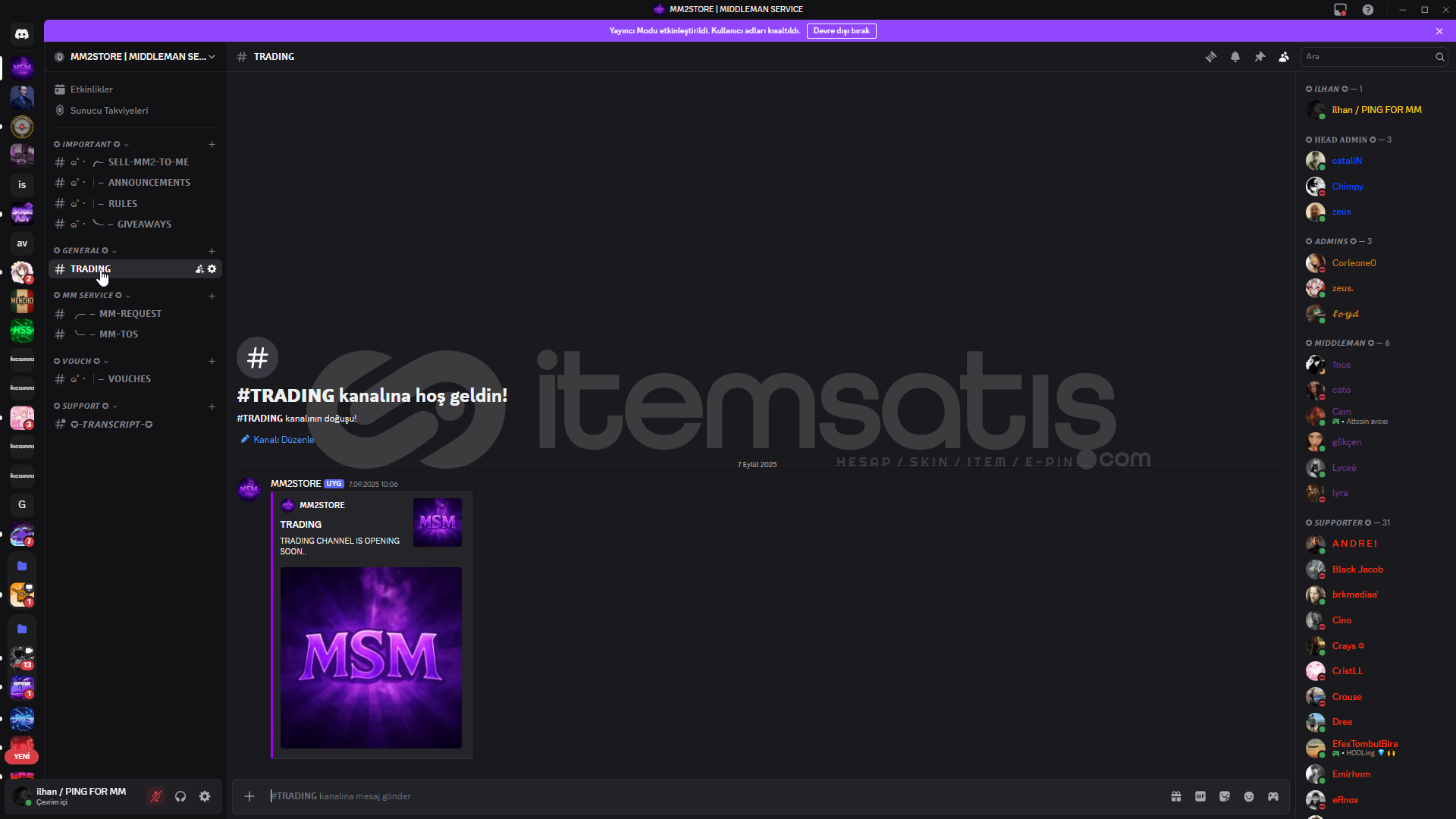Open server icon with 13 badge

(x=22, y=657)
